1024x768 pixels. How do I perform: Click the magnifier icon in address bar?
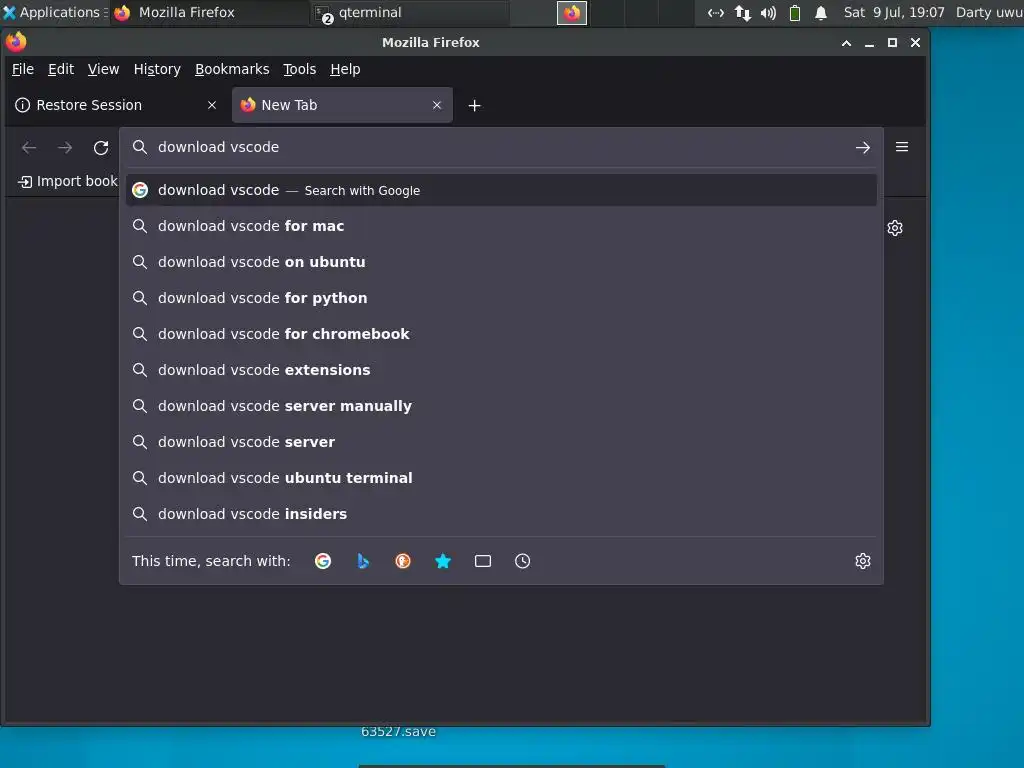[x=140, y=147]
